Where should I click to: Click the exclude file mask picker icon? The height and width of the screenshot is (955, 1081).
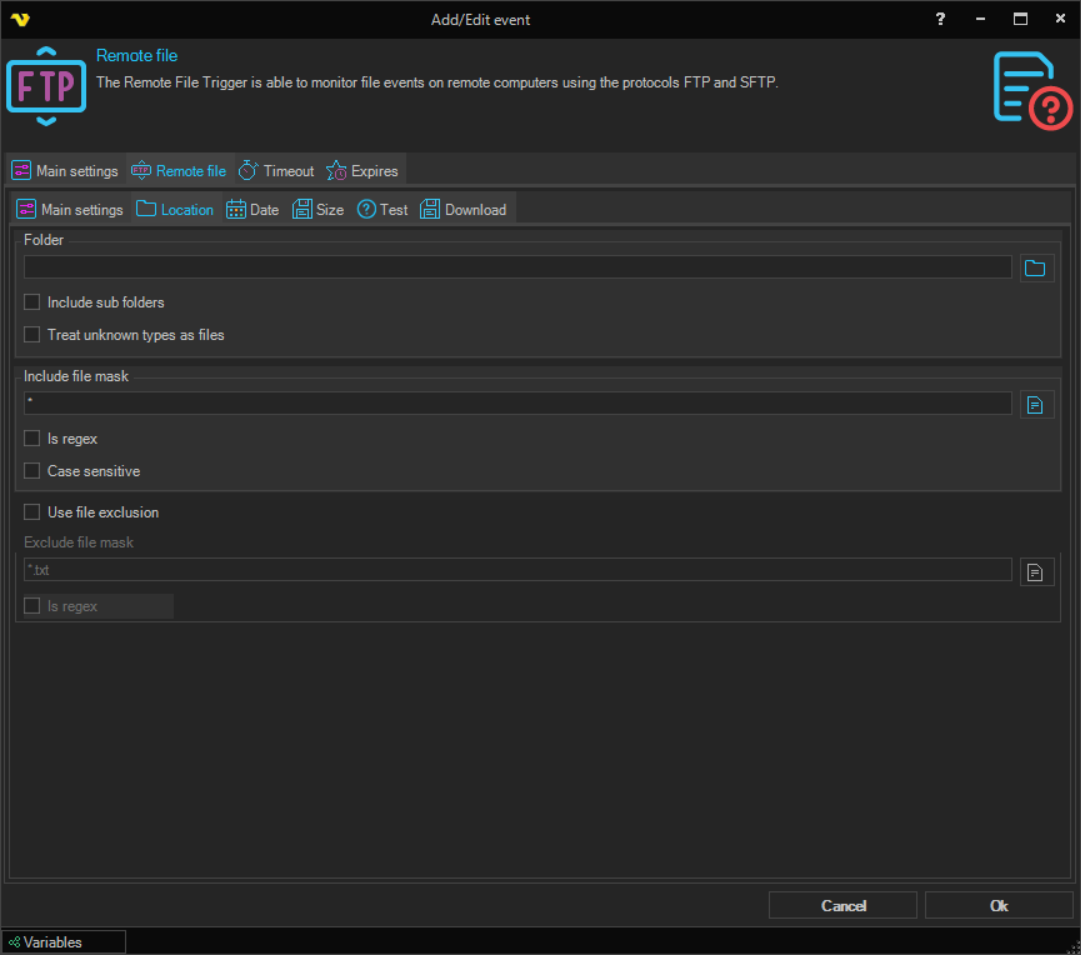click(1036, 572)
